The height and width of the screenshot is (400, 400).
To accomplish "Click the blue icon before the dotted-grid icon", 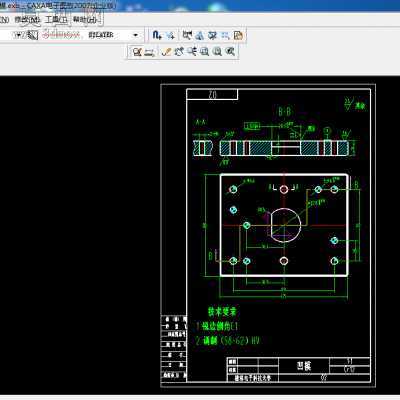I will 213,35.
